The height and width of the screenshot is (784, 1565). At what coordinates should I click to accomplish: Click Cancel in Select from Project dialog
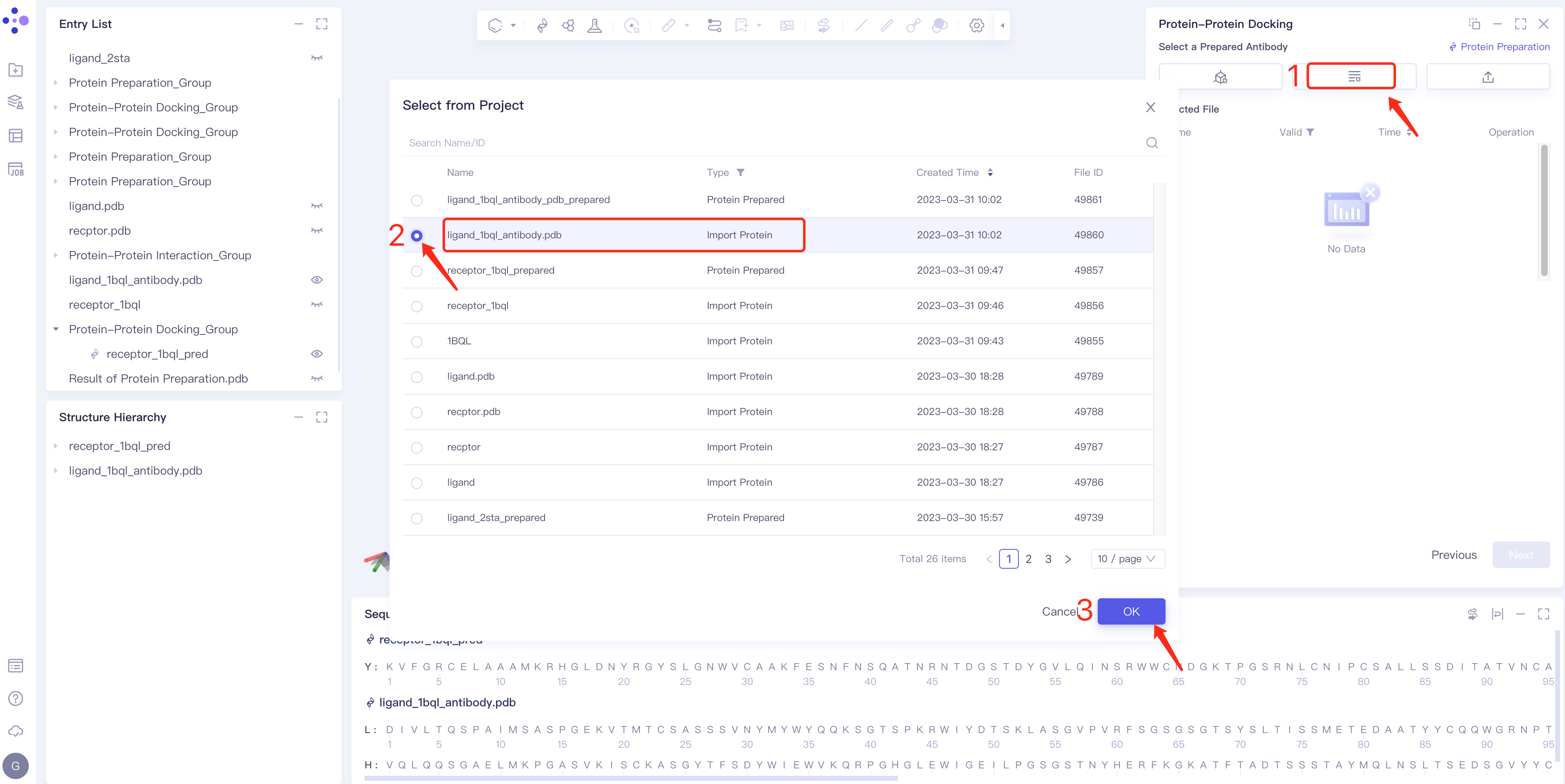pyautogui.click(x=1059, y=611)
